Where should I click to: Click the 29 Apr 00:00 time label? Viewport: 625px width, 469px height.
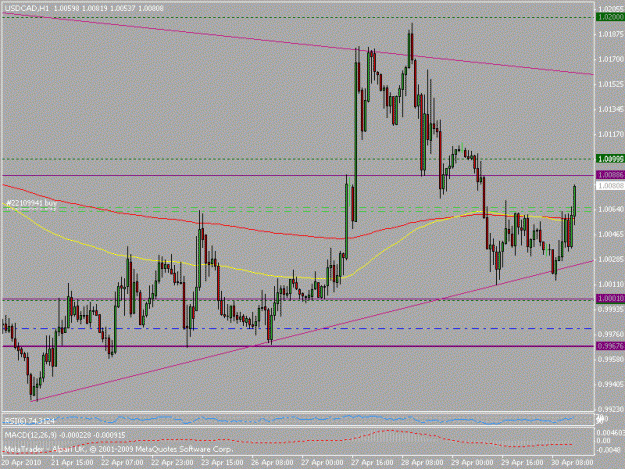click(x=472, y=462)
